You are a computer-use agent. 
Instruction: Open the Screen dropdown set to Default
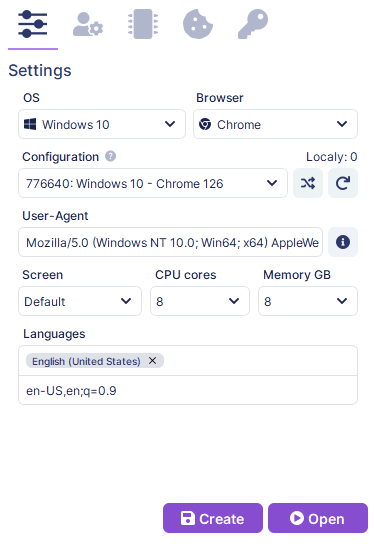point(80,301)
